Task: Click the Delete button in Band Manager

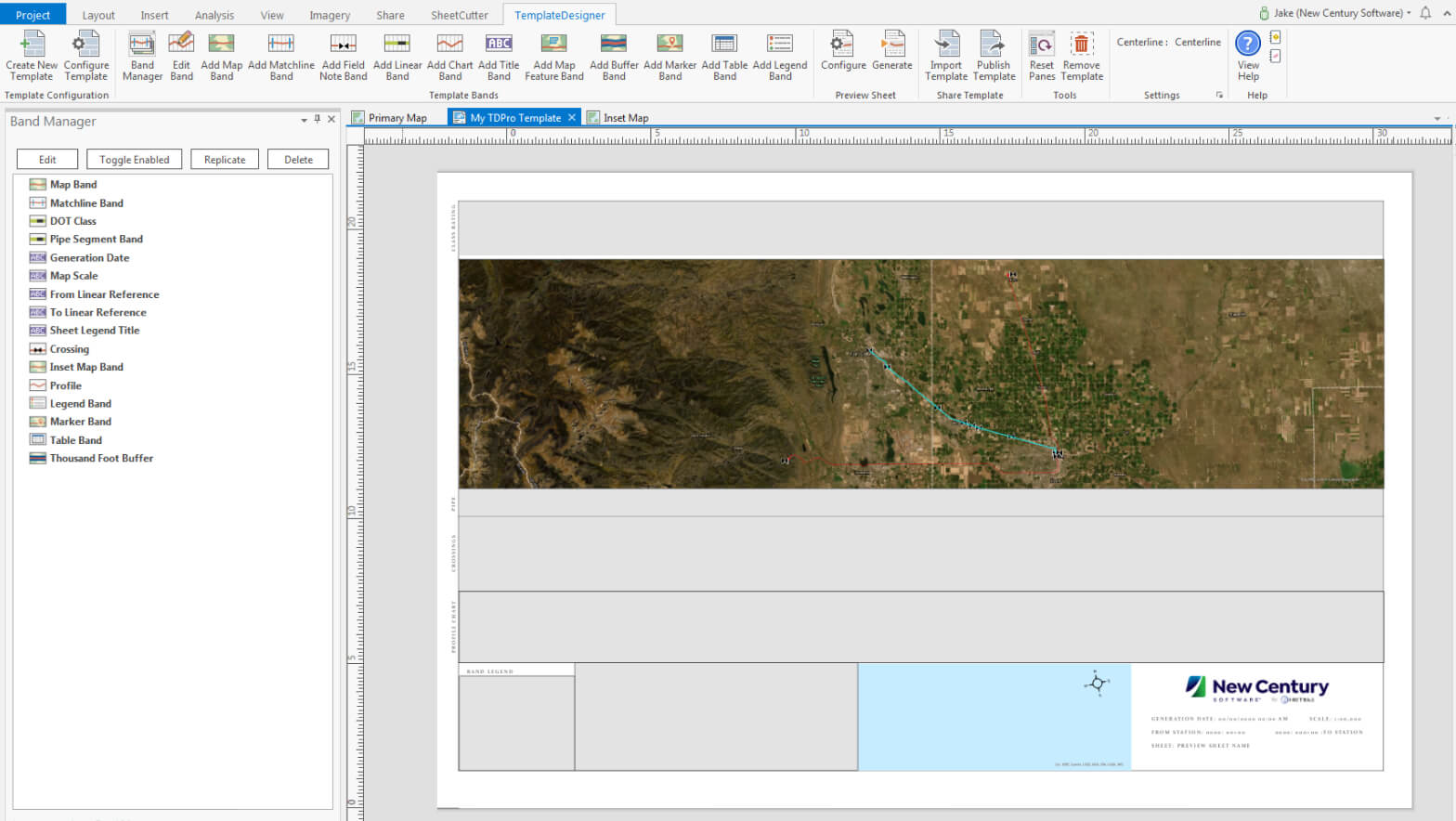Action: [x=298, y=160]
